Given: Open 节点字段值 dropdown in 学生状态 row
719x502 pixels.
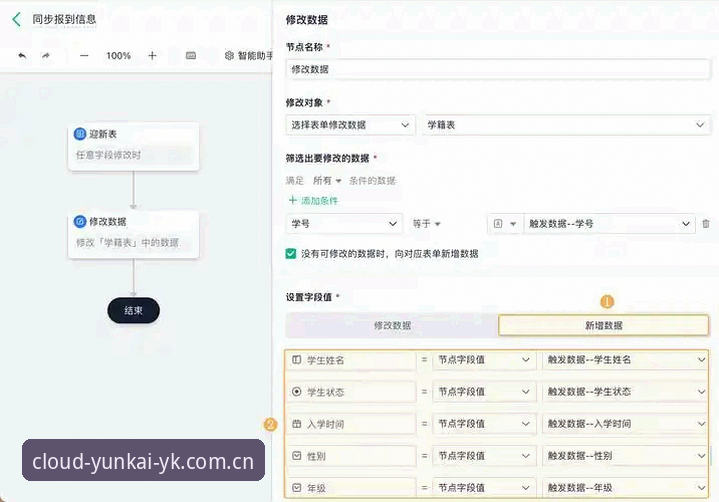Looking at the screenshot, I should click(484, 392).
